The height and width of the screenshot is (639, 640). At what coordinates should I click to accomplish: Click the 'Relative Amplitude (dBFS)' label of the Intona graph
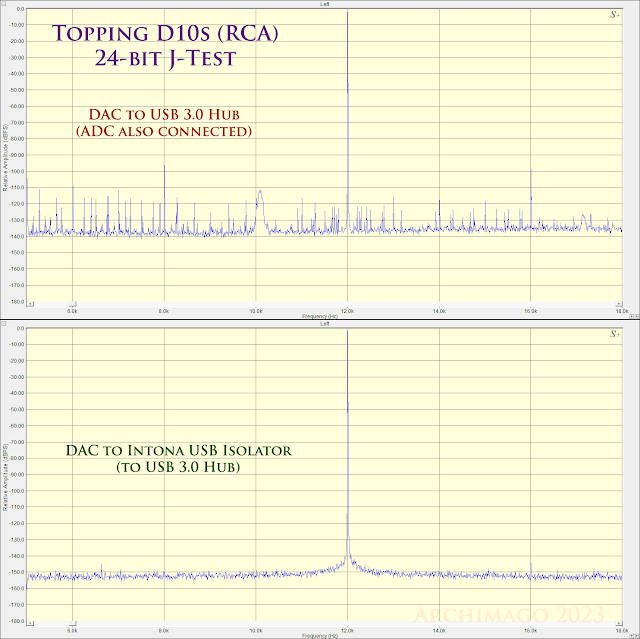click(5, 477)
